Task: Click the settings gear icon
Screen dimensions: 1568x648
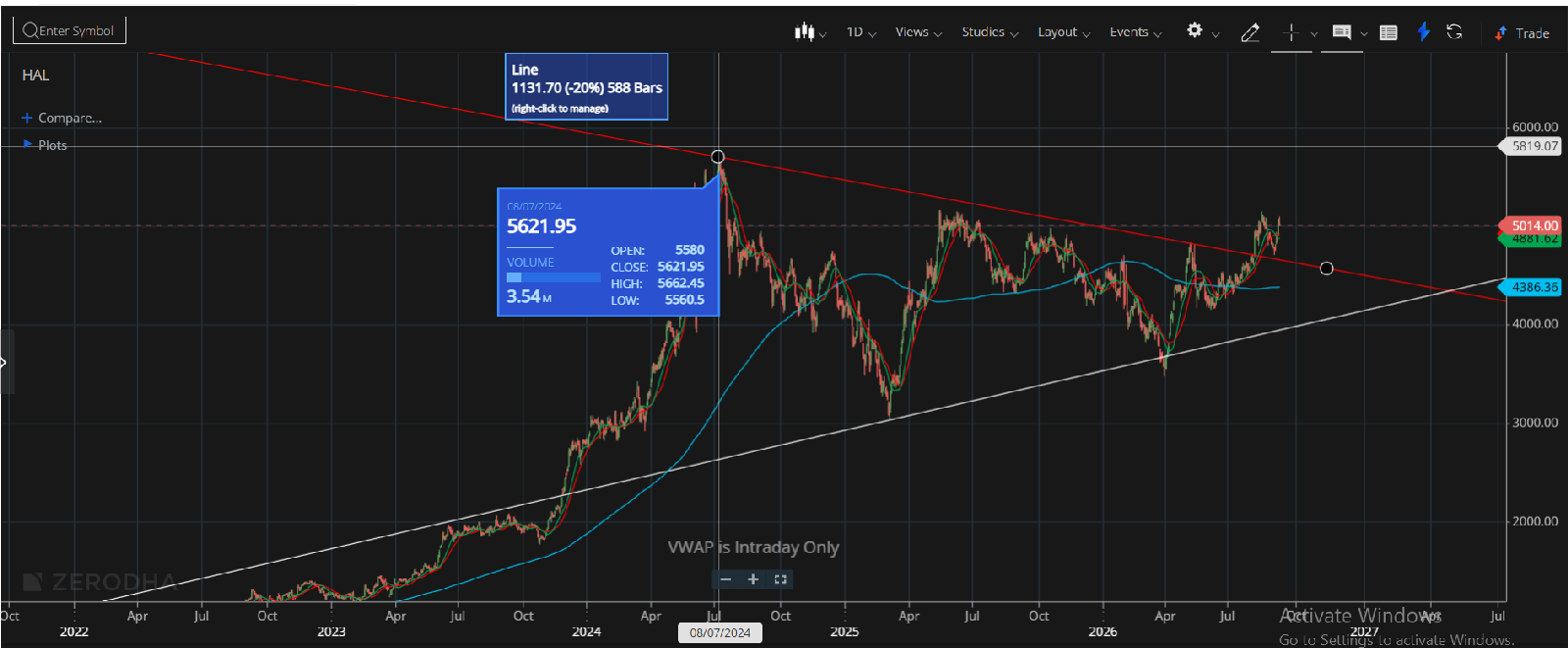Action: pyautogui.click(x=1195, y=30)
